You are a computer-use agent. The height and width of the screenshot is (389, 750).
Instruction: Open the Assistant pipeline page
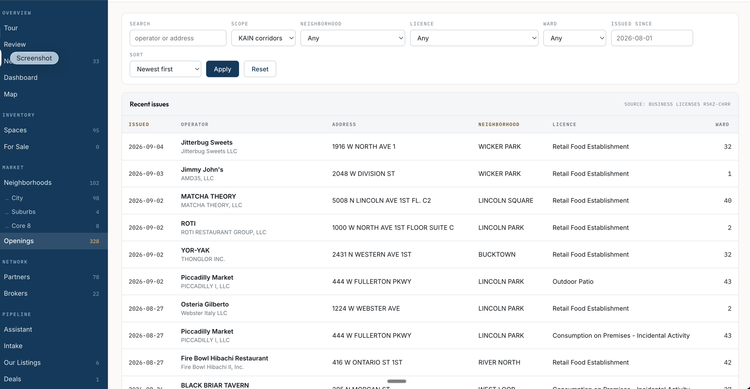coord(18,330)
